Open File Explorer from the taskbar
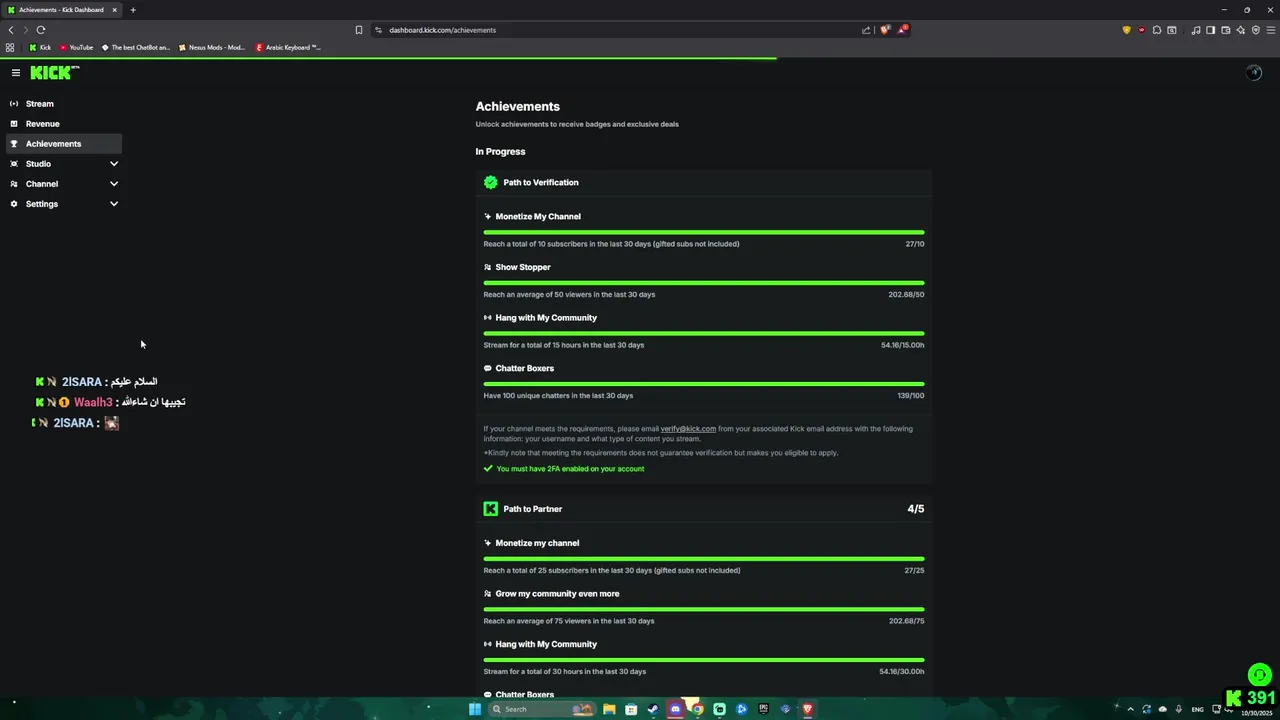The width and height of the screenshot is (1280, 720). (x=609, y=709)
